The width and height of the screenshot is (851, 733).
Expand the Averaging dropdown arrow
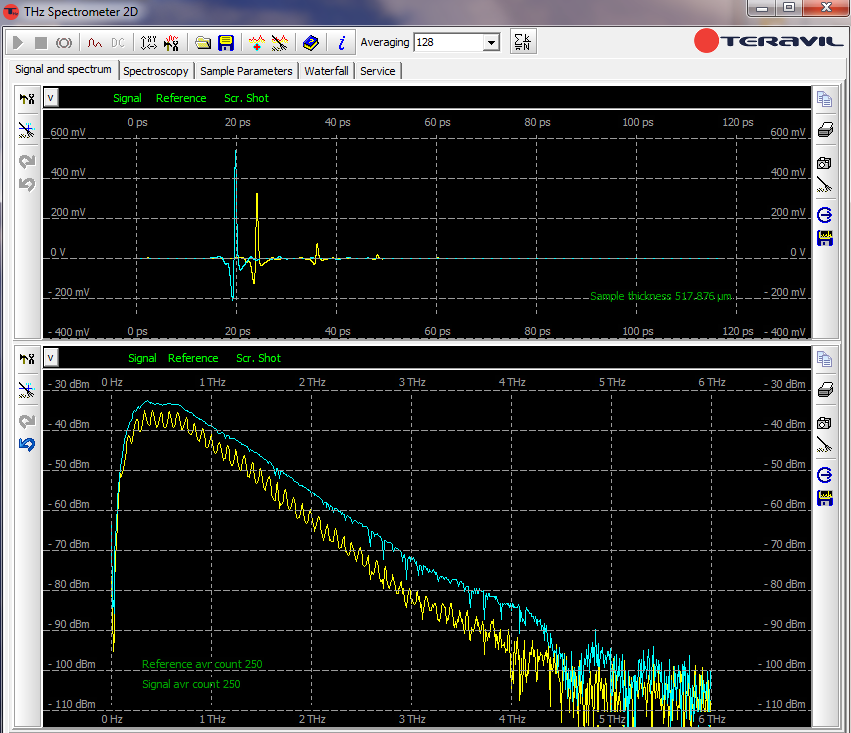coord(491,43)
